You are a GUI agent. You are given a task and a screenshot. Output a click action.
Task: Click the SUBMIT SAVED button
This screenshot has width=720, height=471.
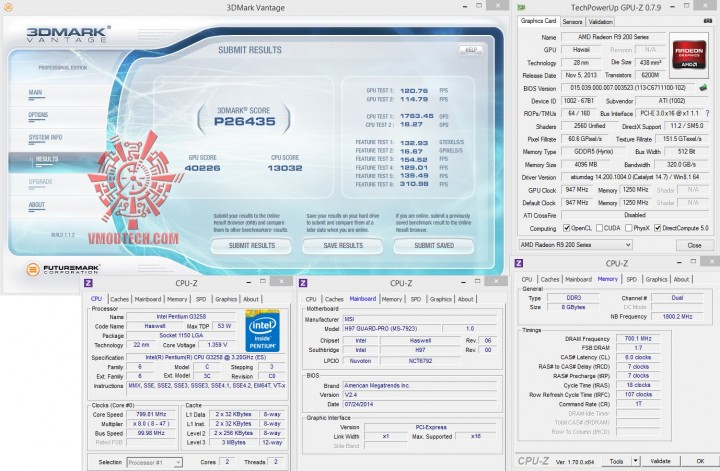point(434,246)
